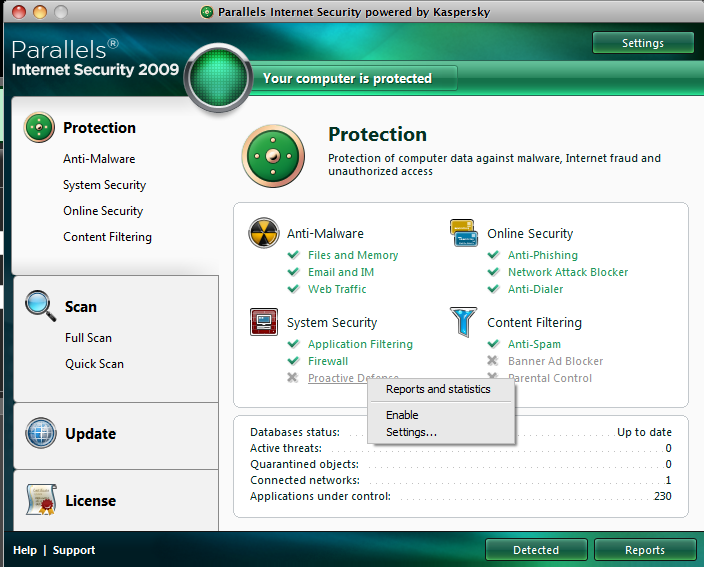
Task: Click the Protection shield icon in sidebar
Action: (40, 127)
